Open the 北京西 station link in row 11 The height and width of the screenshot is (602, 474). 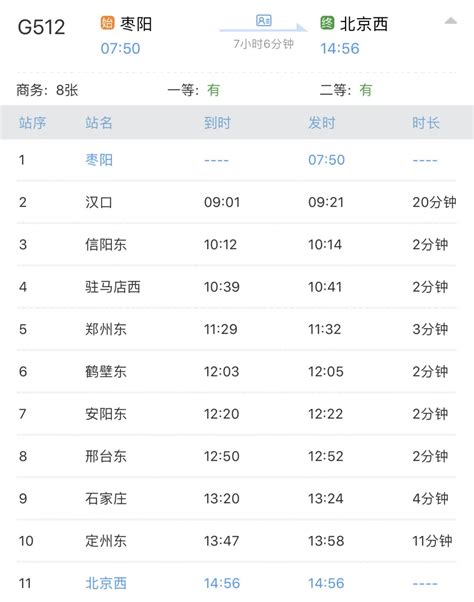click(x=106, y=583)
